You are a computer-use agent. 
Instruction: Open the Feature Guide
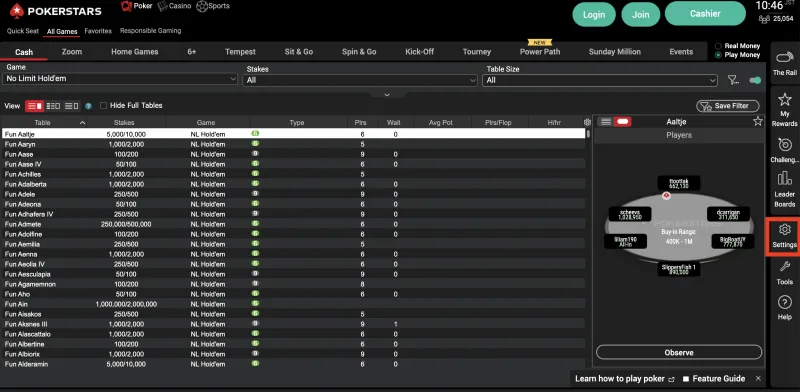[714, 379]
